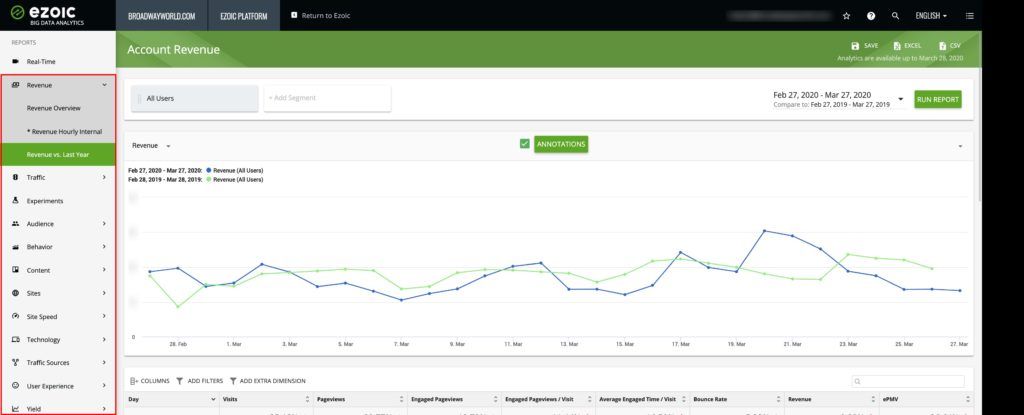The width and height of the screenshot is (1024, 415).
Task: Click the Real-Time report icon in sidebar
Action: coord(16,61)
